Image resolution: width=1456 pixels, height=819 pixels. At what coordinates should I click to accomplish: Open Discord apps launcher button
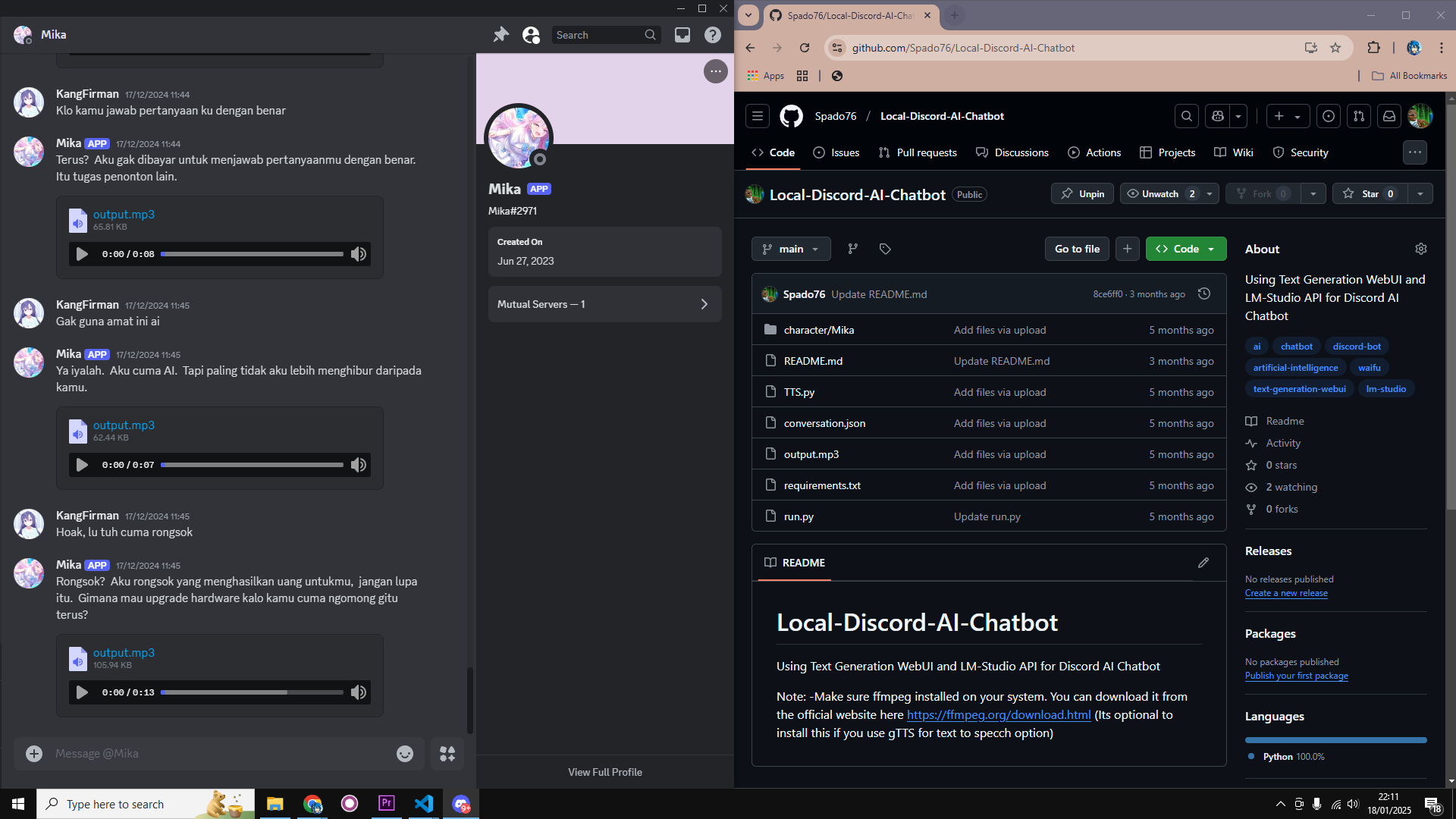pyautogui.click(x=447, y=754)
